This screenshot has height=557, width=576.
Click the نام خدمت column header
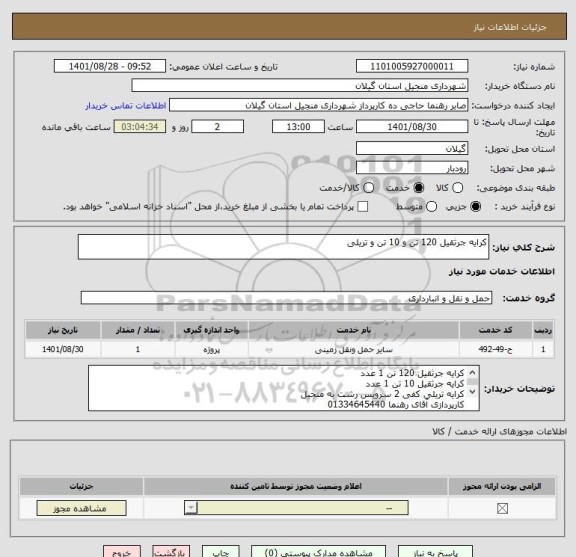tap(353, 330)
